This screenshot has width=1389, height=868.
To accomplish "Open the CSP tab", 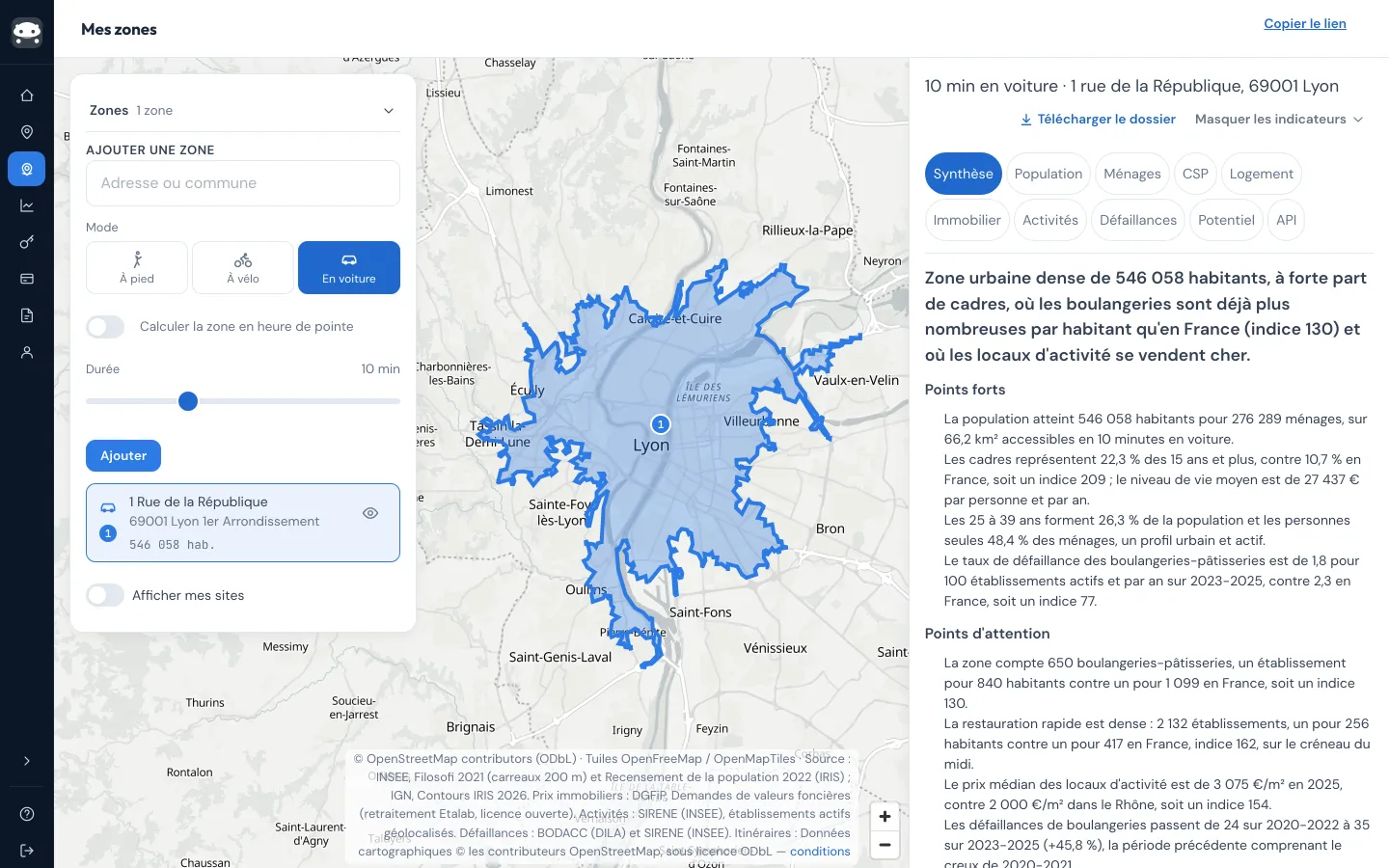I will (x=1195, y=174).
